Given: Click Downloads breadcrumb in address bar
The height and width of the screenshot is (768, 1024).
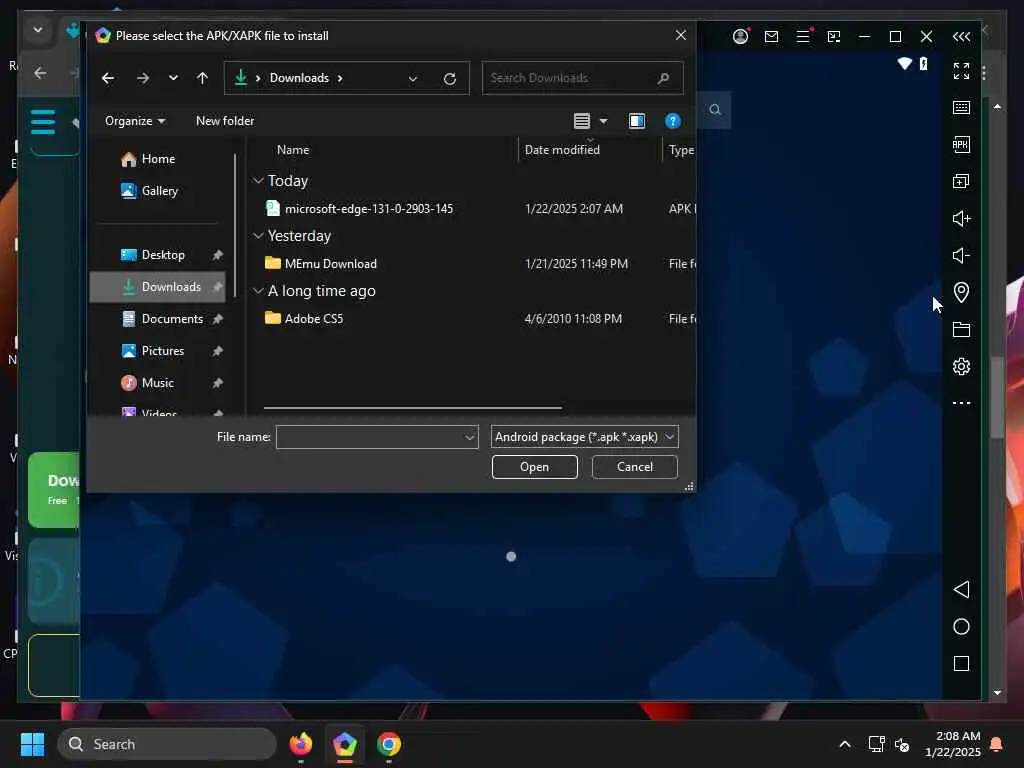Looking at the screenshot, I should click(299, 78).
